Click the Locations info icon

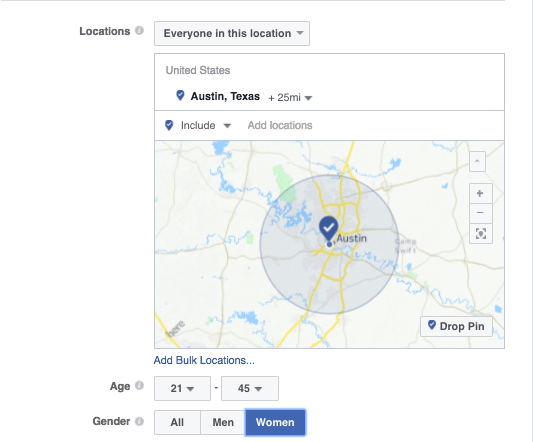(139, 31)
